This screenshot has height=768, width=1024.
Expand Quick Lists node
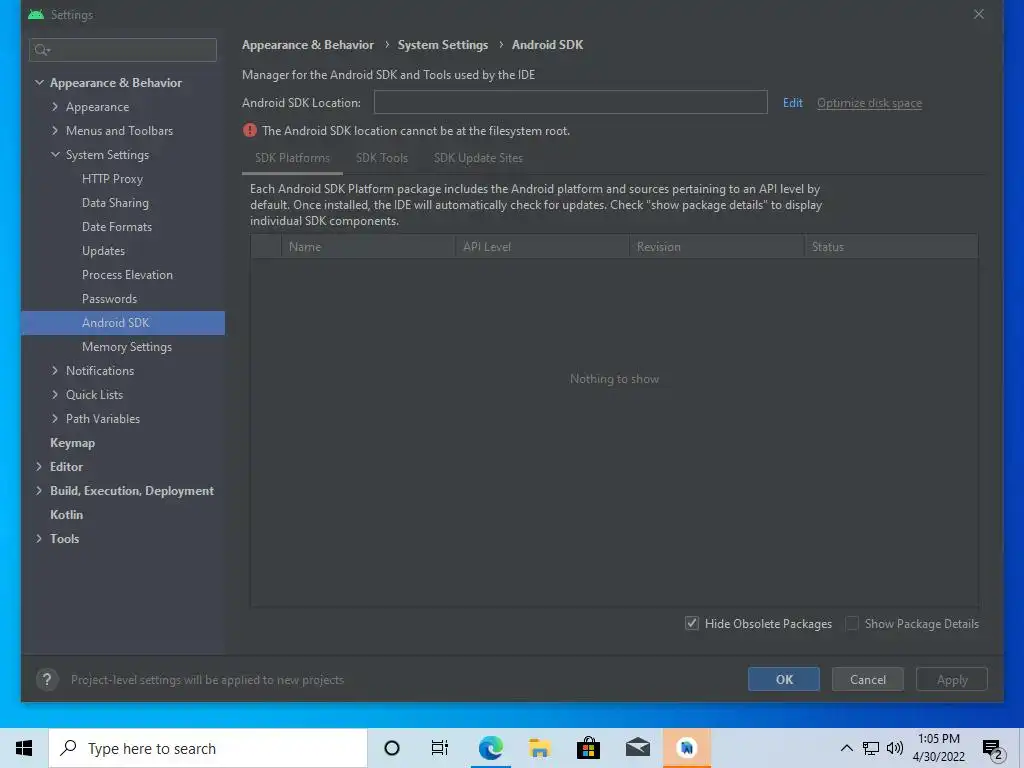[55, 394]
